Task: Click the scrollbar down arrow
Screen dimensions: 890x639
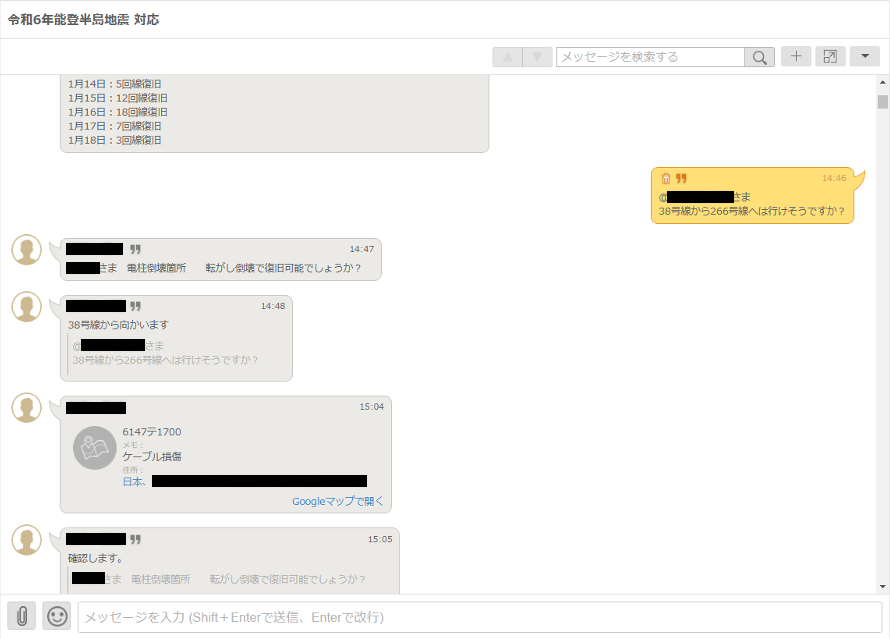Action: click(883, 587)
